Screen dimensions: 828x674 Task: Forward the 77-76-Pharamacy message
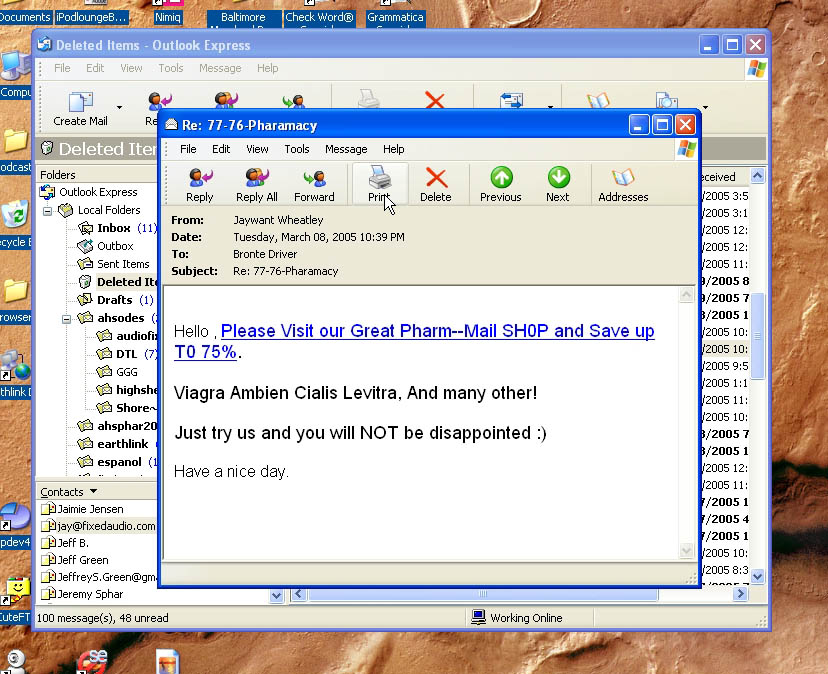click(314, 184)
